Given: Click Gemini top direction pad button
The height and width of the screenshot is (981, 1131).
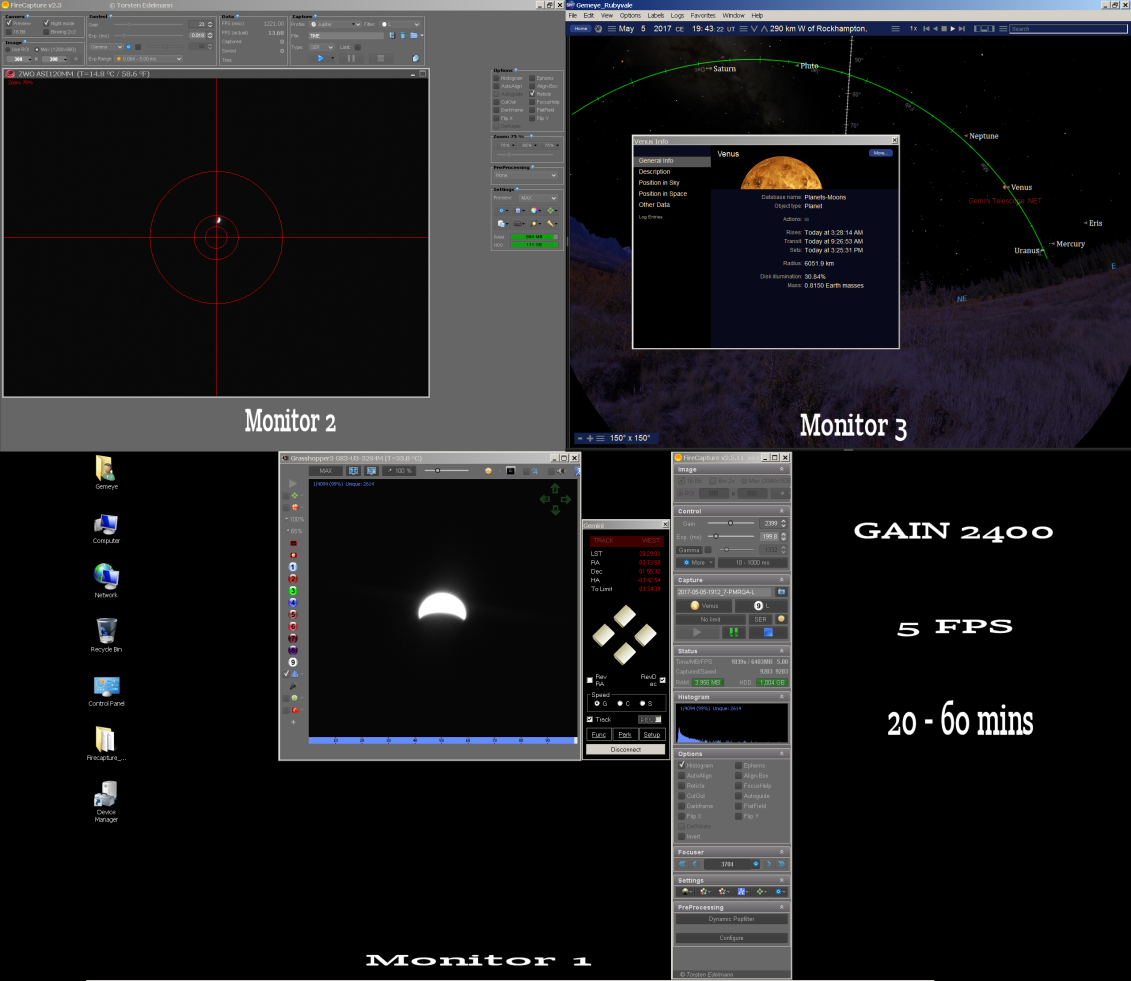Looking at the screenshot, I should (x=625, y=615).
